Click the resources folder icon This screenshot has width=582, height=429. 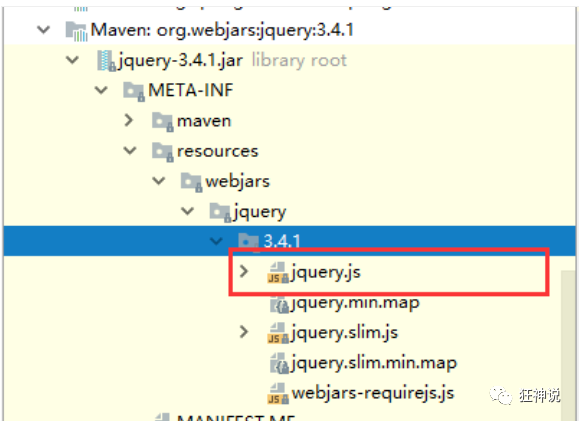click(163, 152)
